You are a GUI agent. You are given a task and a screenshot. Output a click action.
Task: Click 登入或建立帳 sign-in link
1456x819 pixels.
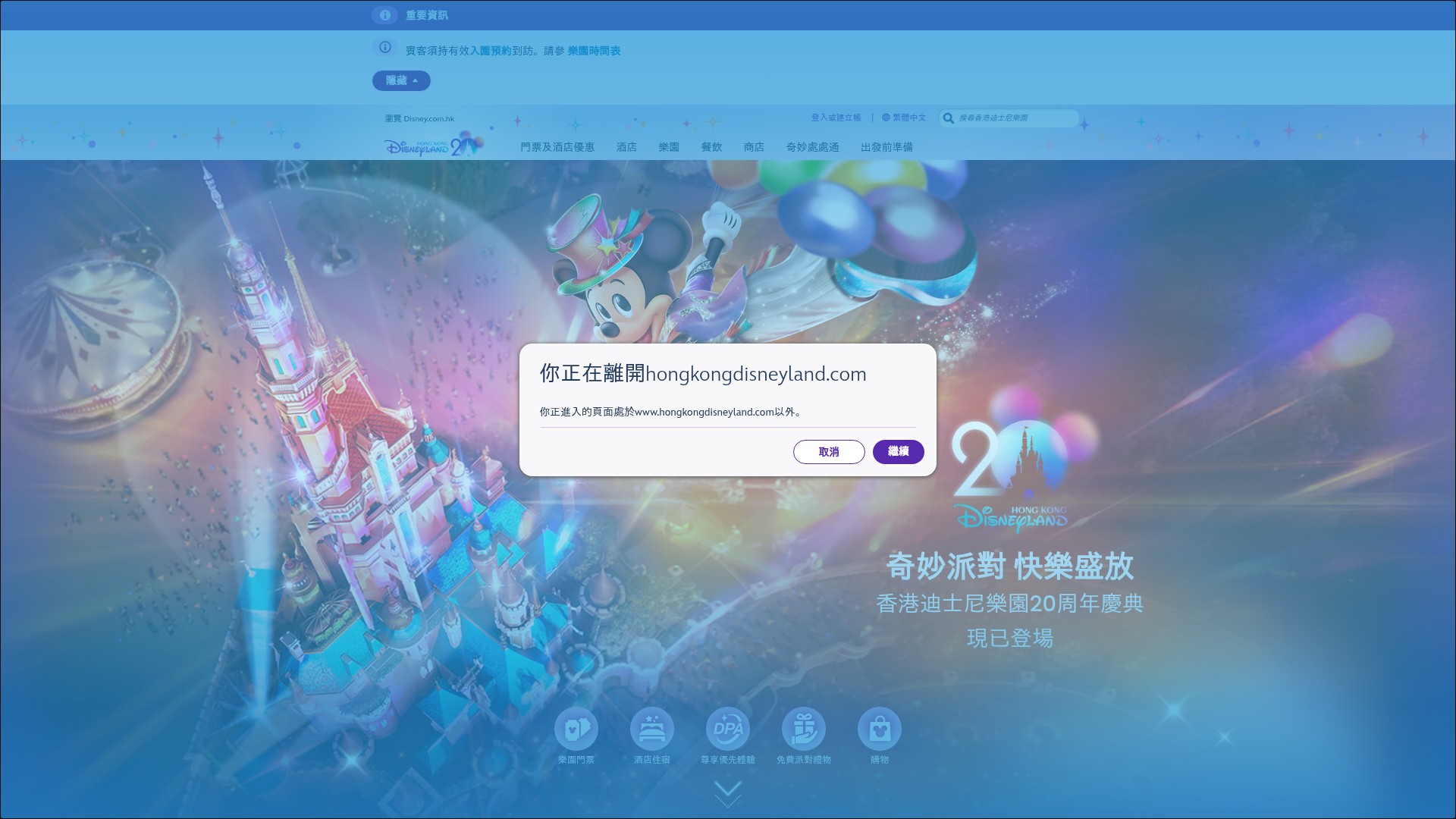point(836,118)
